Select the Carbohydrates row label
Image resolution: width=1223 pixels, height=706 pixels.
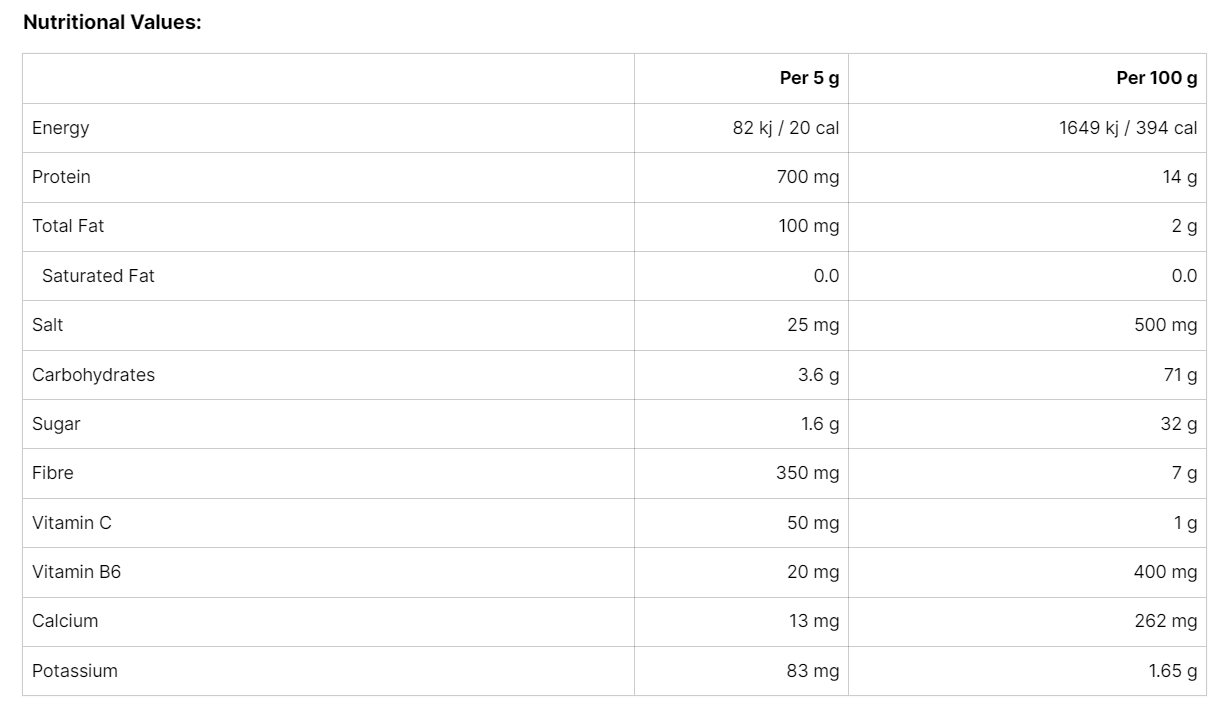click(93, 375)
